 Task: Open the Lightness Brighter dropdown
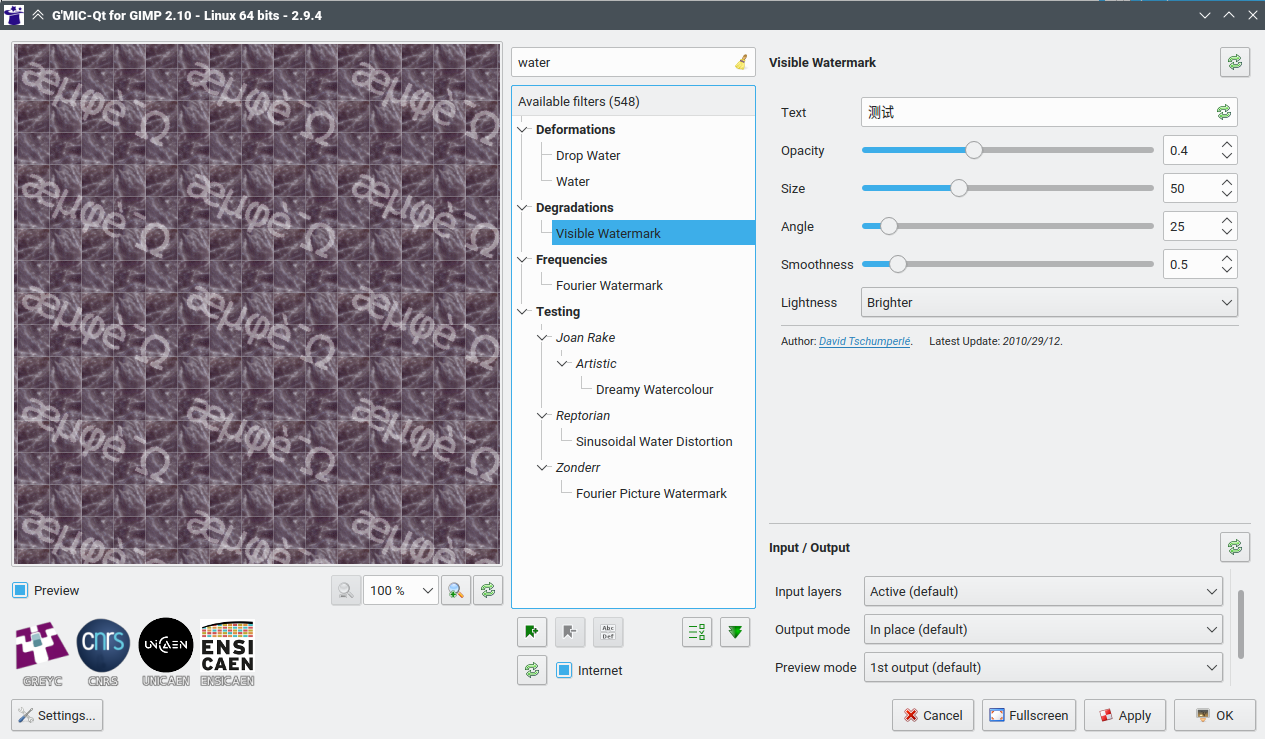point(1049,302)
